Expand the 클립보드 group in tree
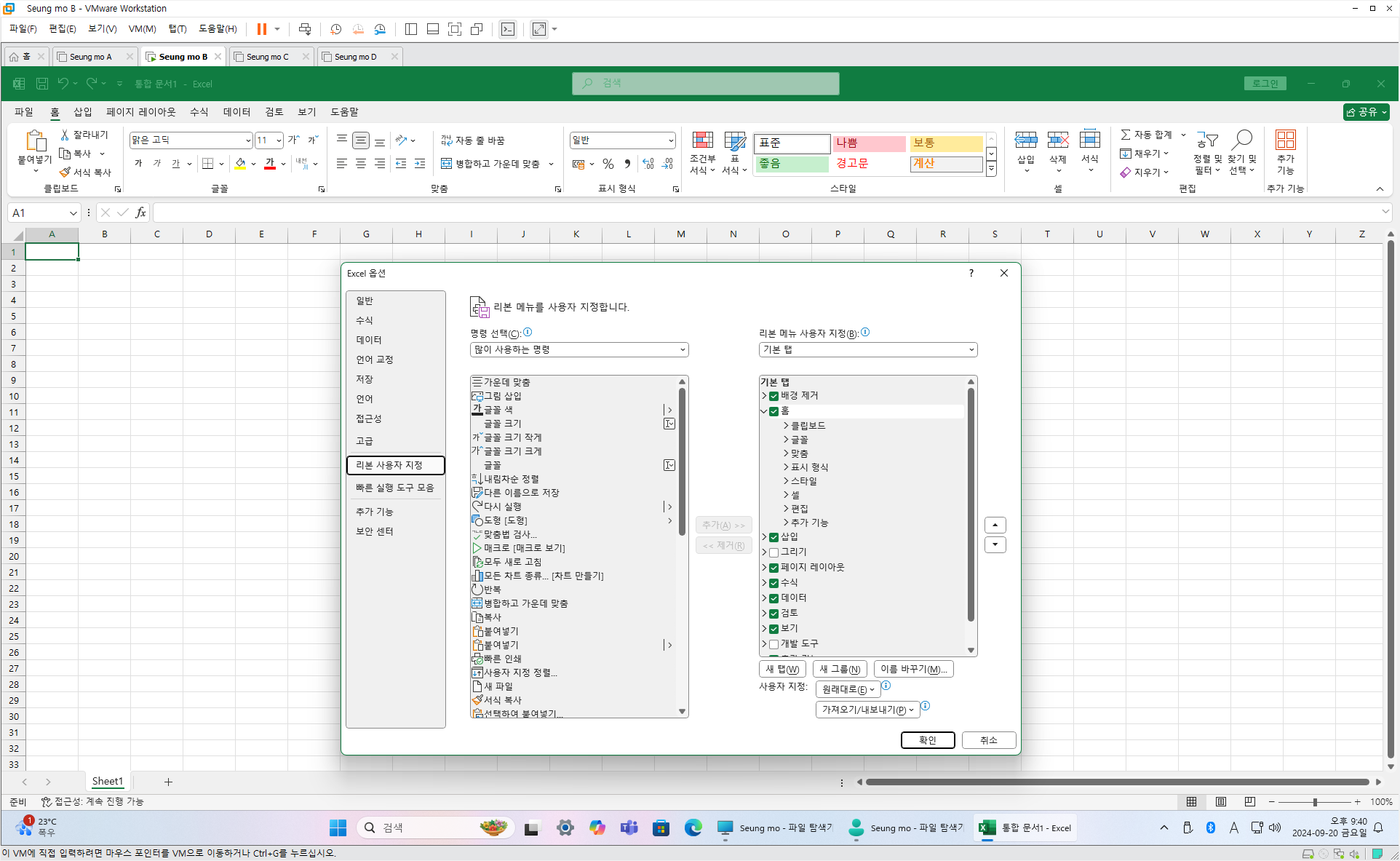The height and width of the screenshot is (861, 1400). [786, 426]
